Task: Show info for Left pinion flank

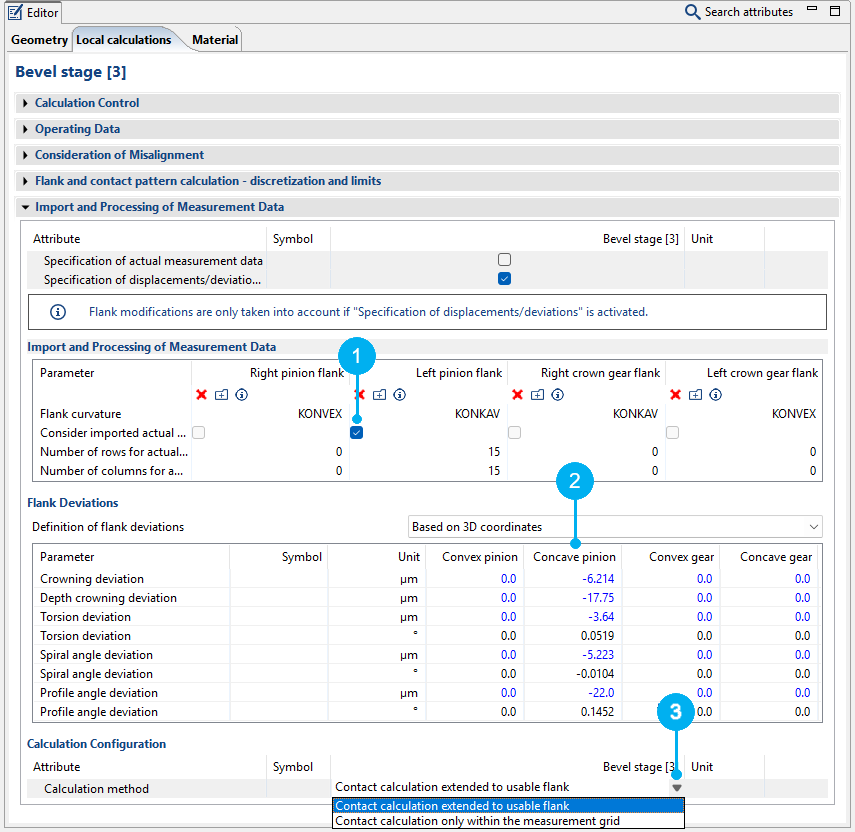Action: (400, 395)
